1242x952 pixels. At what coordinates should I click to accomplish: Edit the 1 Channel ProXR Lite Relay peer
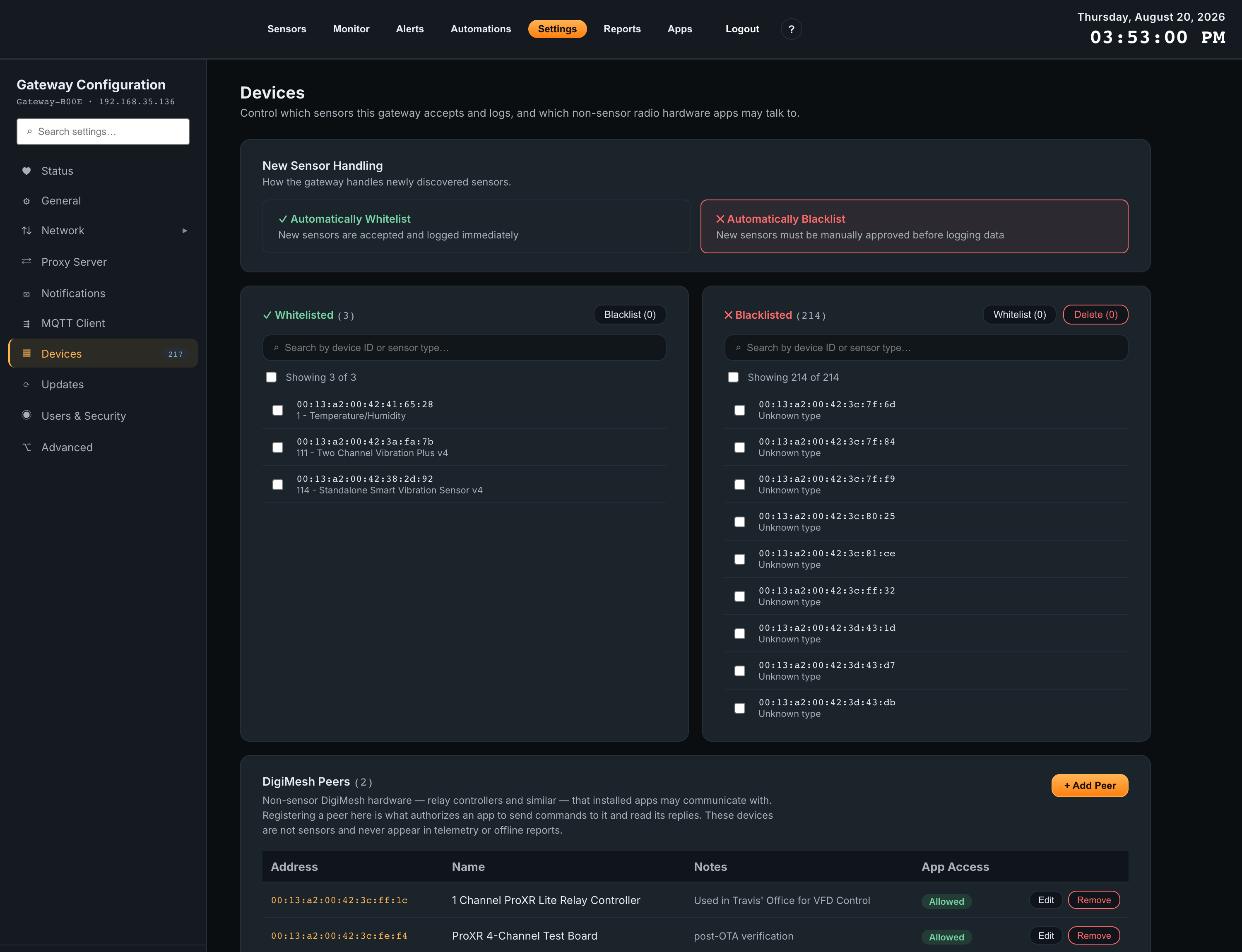point(1046,900)
